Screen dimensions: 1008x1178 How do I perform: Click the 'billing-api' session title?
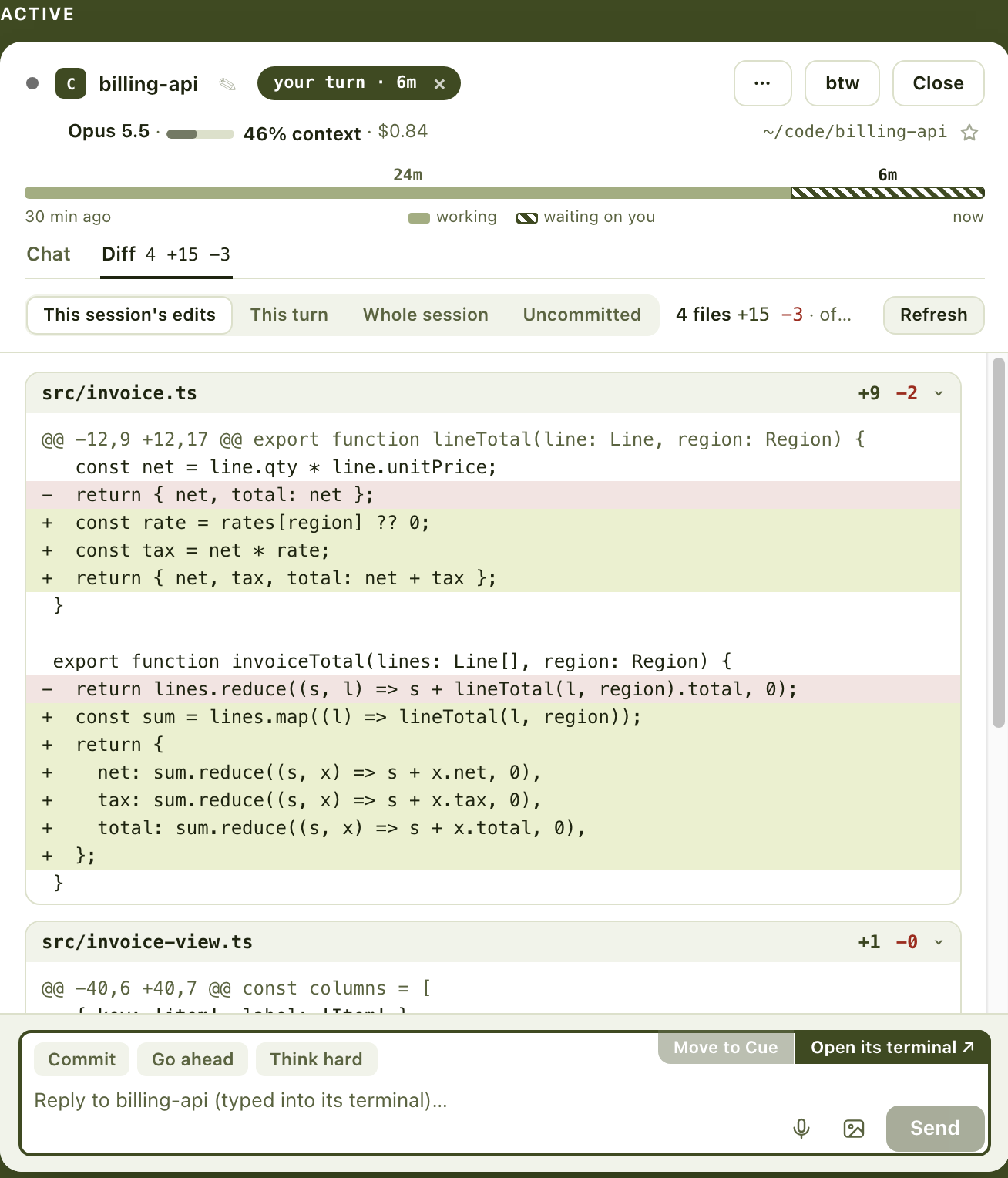coord(149,84)
